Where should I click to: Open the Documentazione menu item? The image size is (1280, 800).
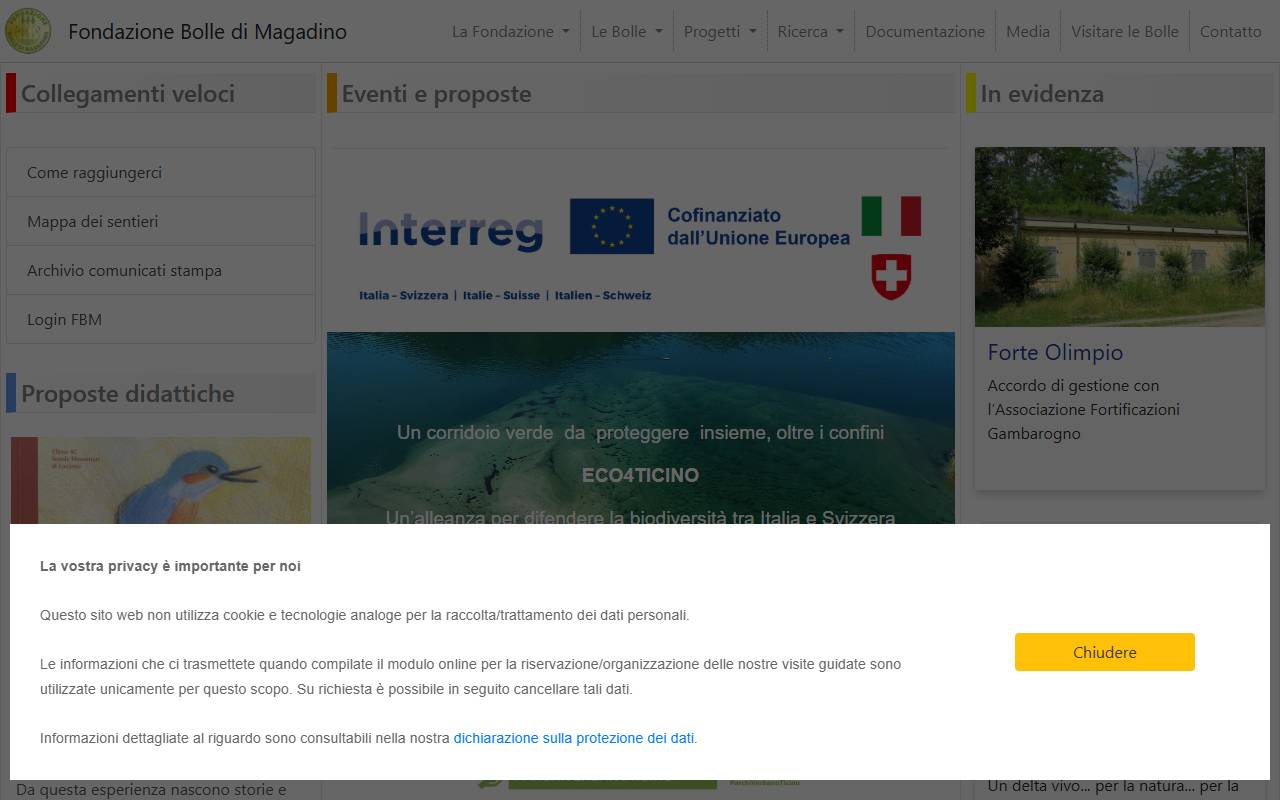tap(925, 31)
